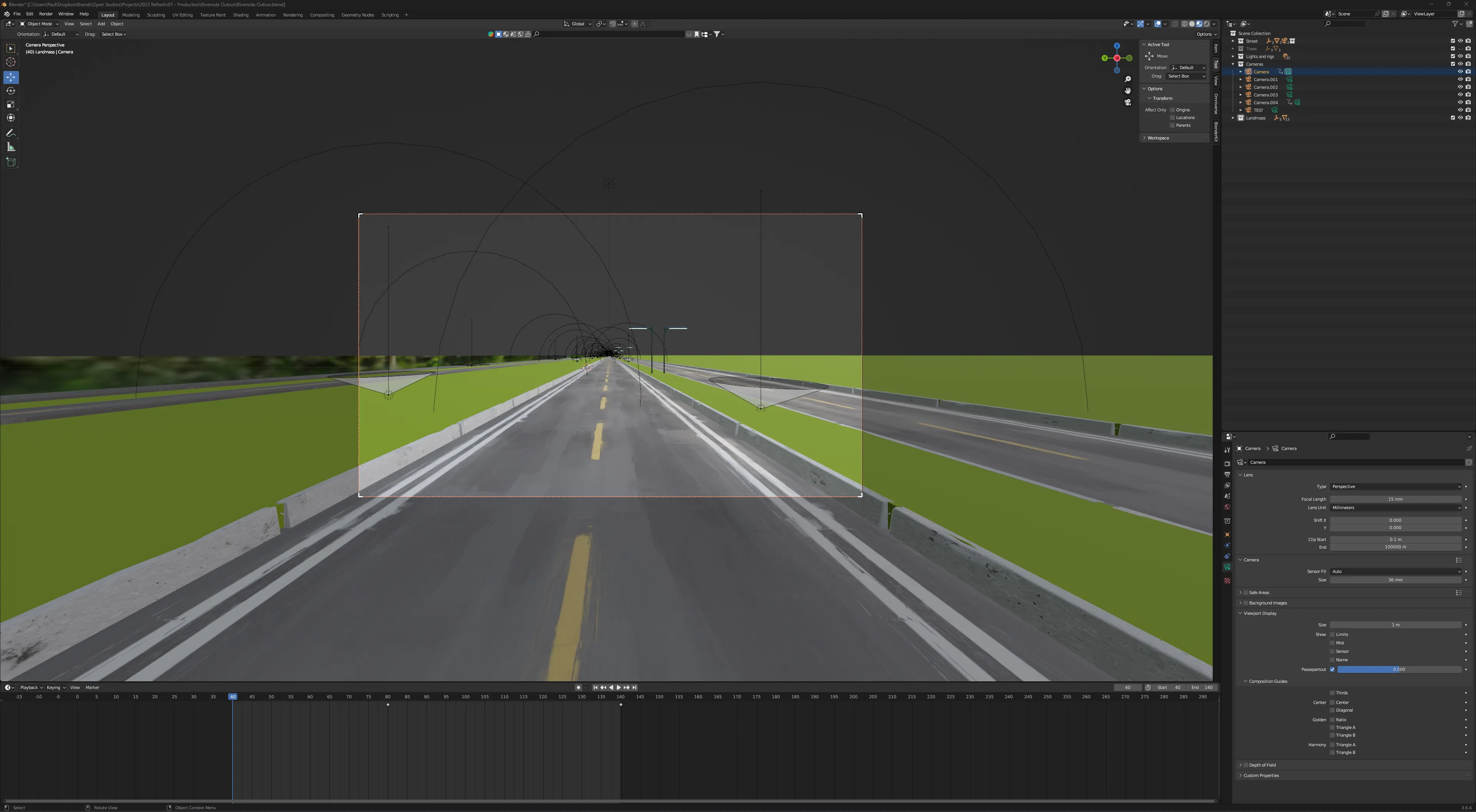This screenshot has height=812, width=1476.
Task: Open the camera Type Perspective dropdown
Action: pos(1395,487)
